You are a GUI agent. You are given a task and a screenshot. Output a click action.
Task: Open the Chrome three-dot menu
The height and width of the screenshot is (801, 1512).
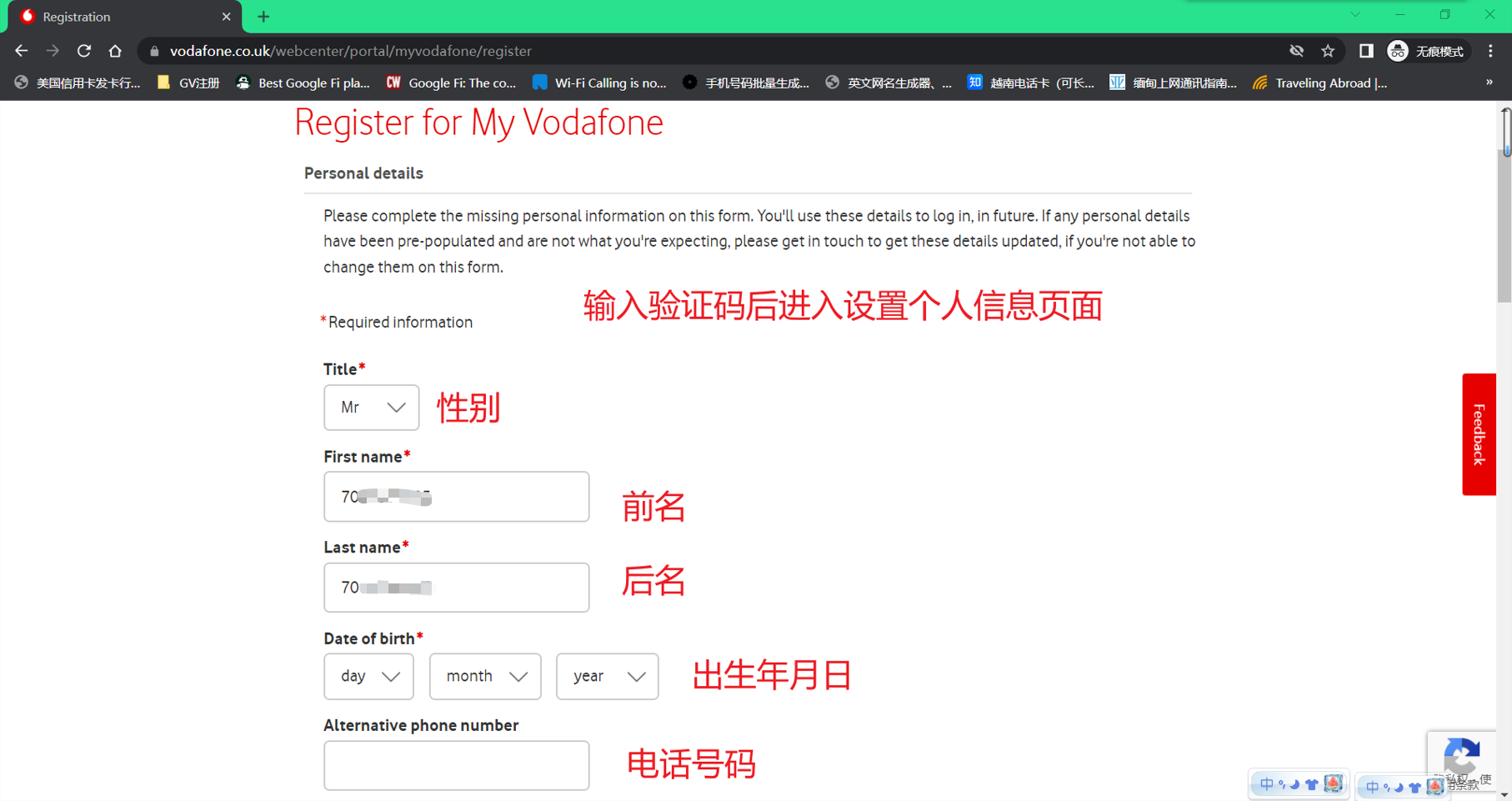pos(1490,51)
